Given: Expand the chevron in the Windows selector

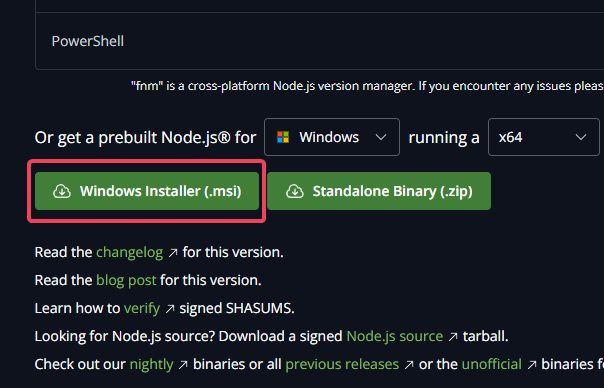Looking at the screenshot, I should (x=381, y=137).
